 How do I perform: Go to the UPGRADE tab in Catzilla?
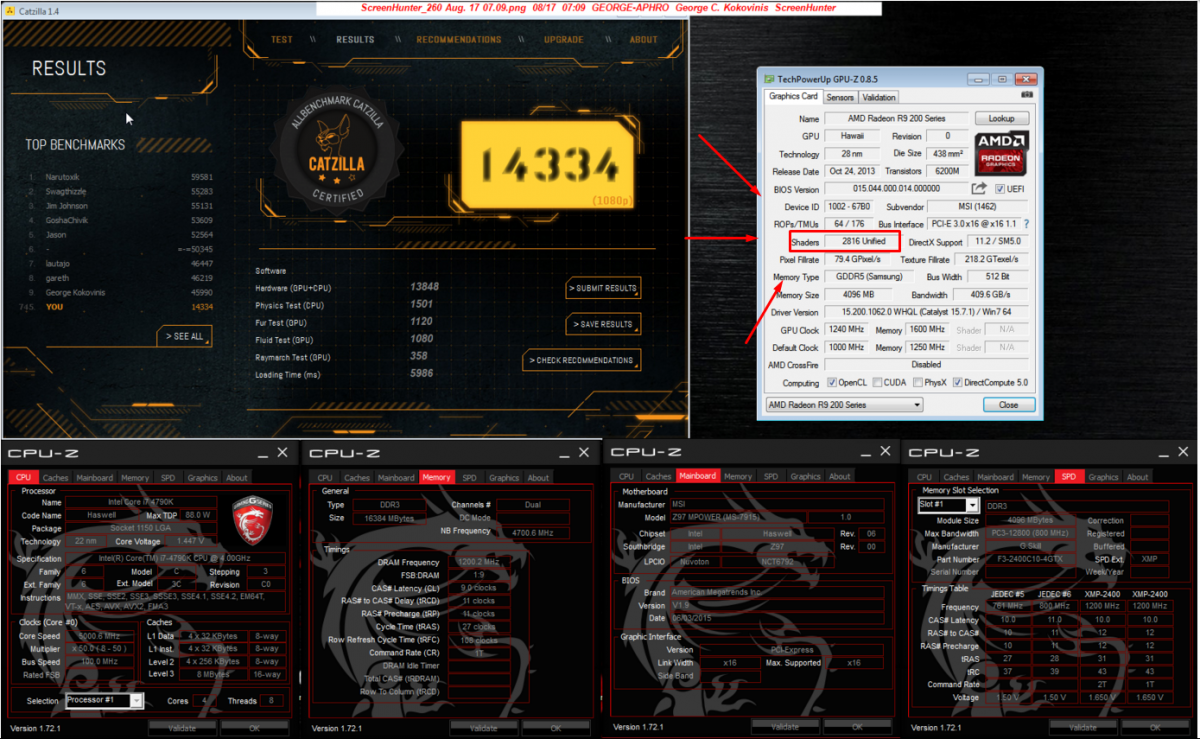click(564, 40)
